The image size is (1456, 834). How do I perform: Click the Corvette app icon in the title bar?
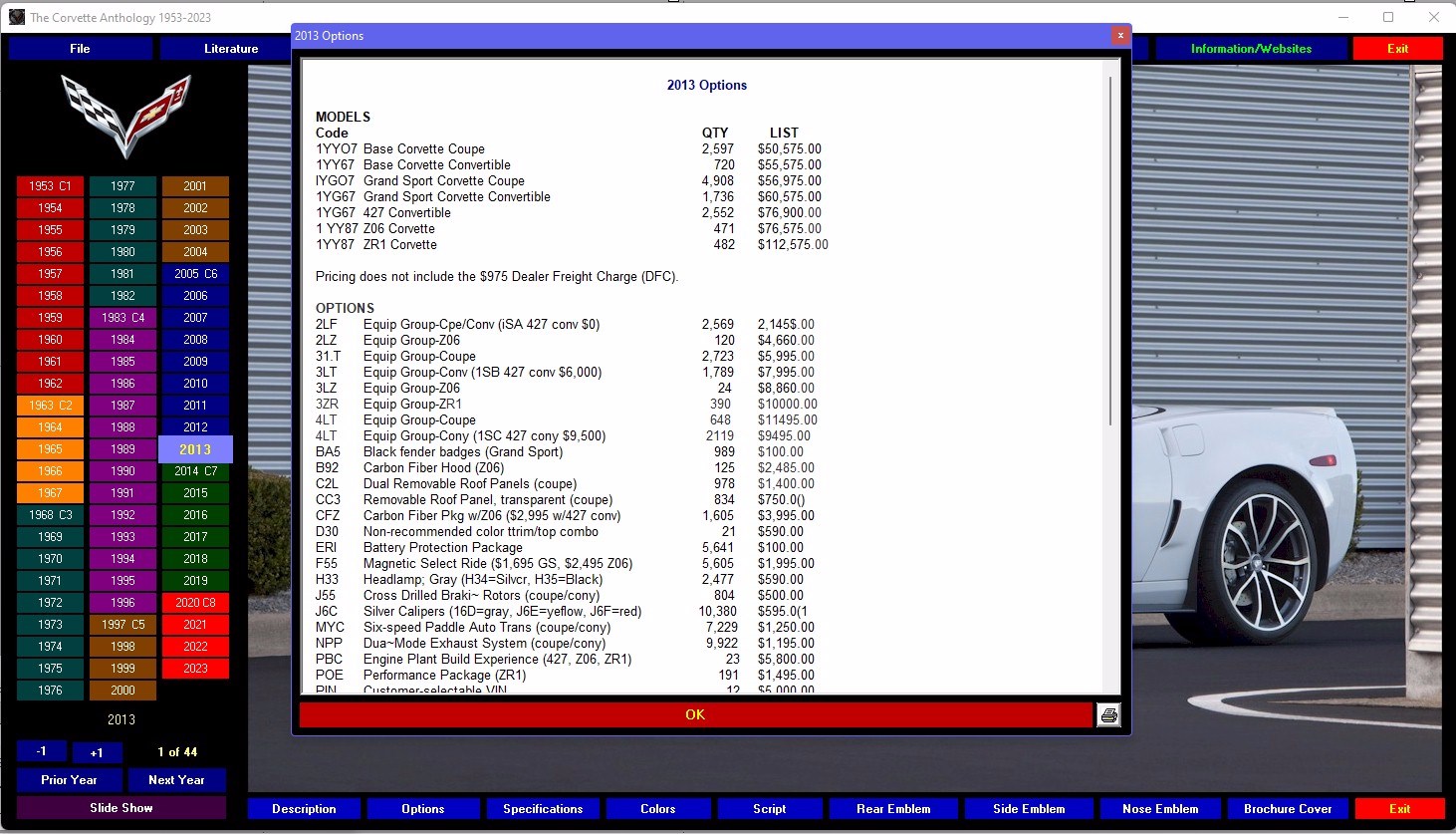[16, 17]
